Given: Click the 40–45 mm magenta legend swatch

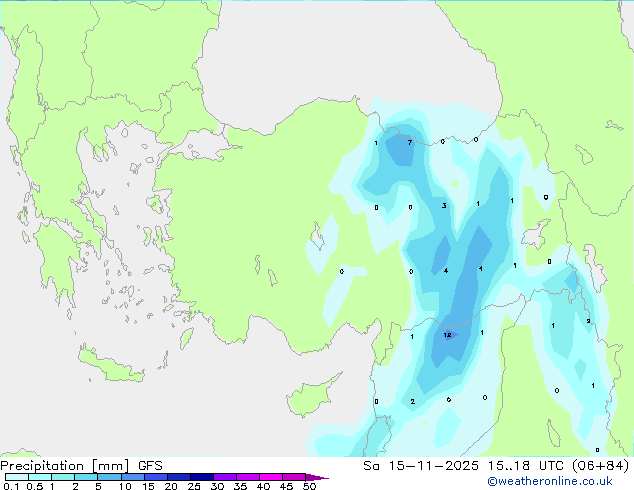Looking at the screenshot, I should [271, 477].
